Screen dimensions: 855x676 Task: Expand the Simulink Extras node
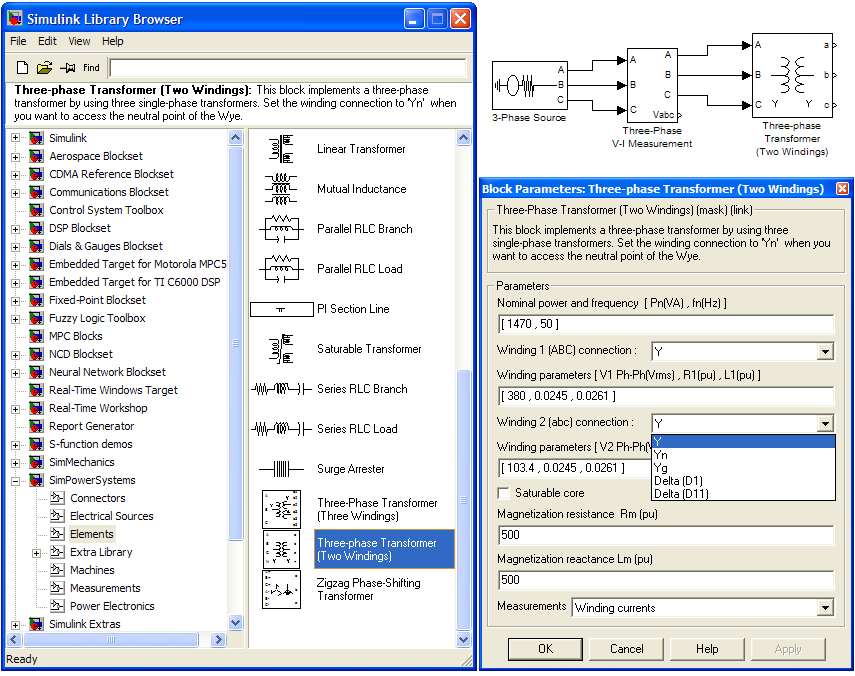15,625
